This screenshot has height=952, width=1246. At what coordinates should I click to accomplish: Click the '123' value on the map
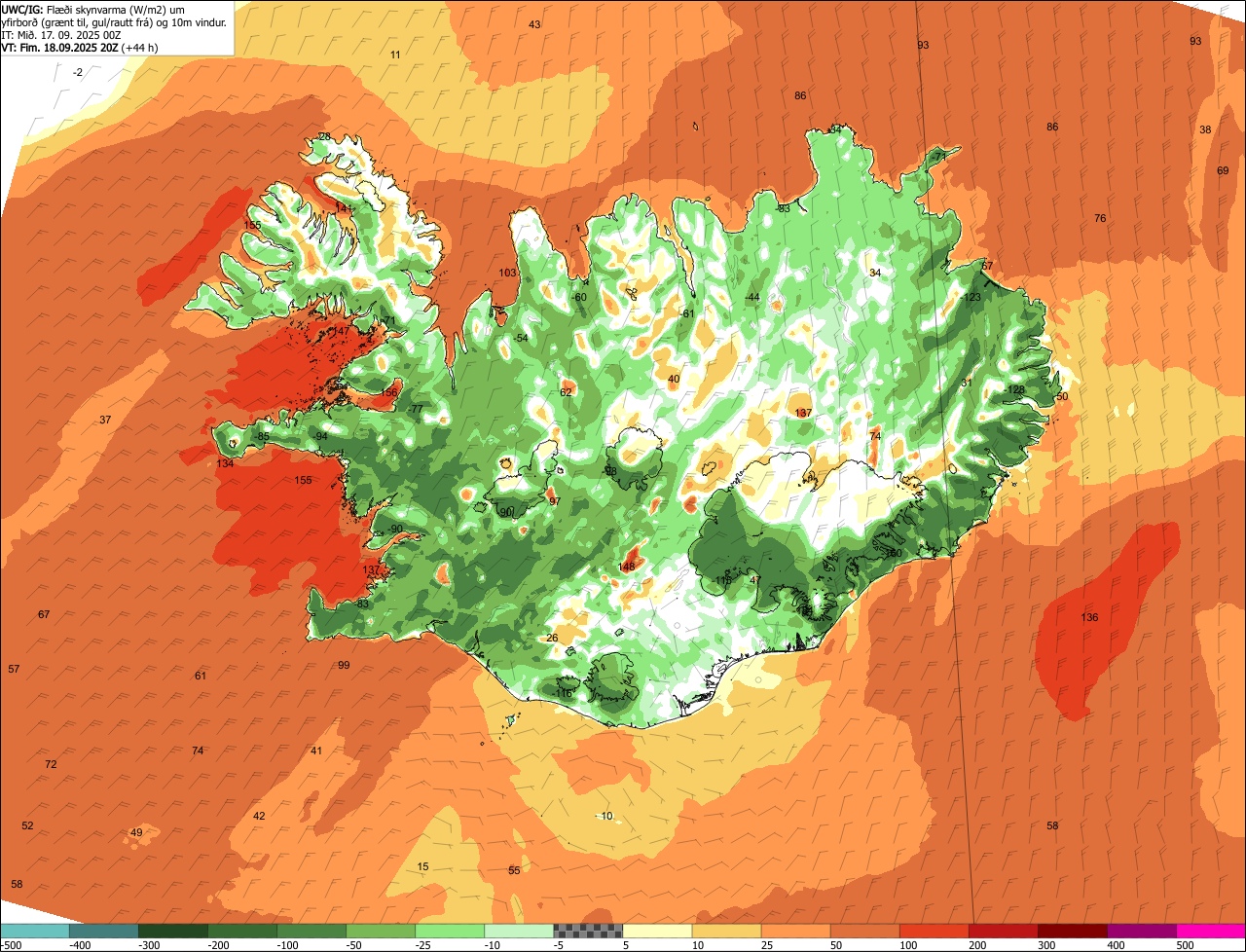click(972, 297)
